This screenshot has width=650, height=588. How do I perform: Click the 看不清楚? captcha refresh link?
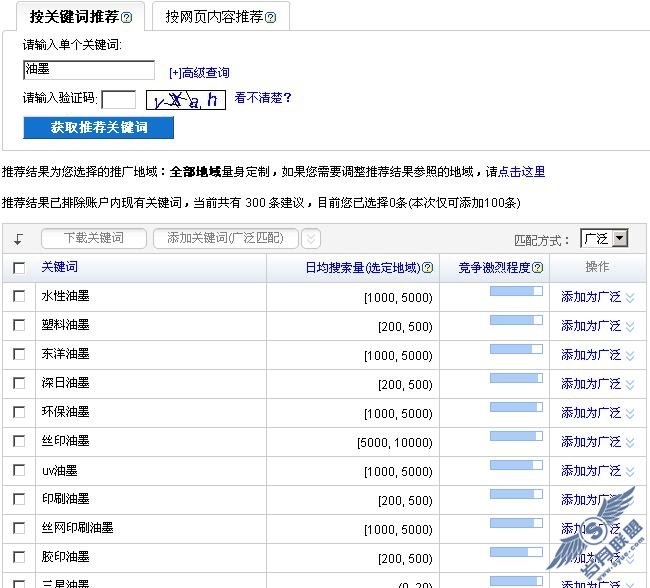(263, 98)
